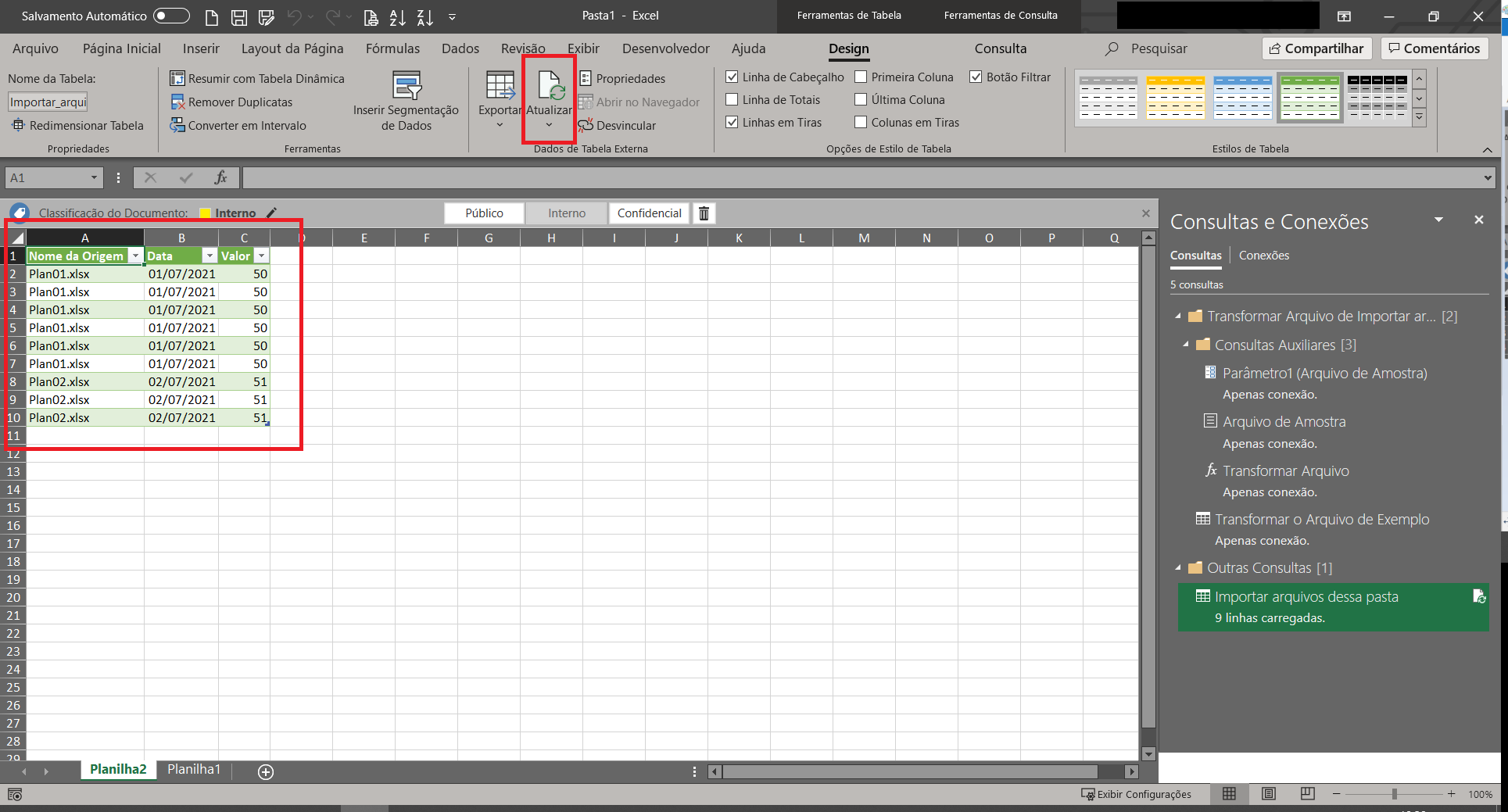
Task: Click the insert function fx icon
Action: tap(221, 177)
